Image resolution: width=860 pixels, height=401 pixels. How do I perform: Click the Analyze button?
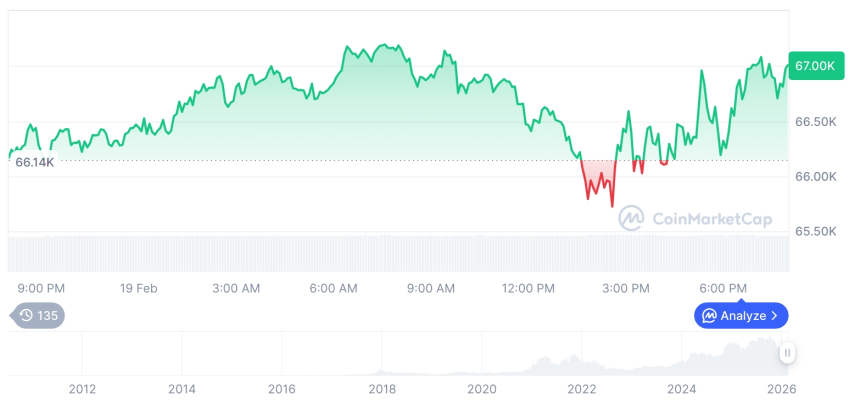pos(741,316)
